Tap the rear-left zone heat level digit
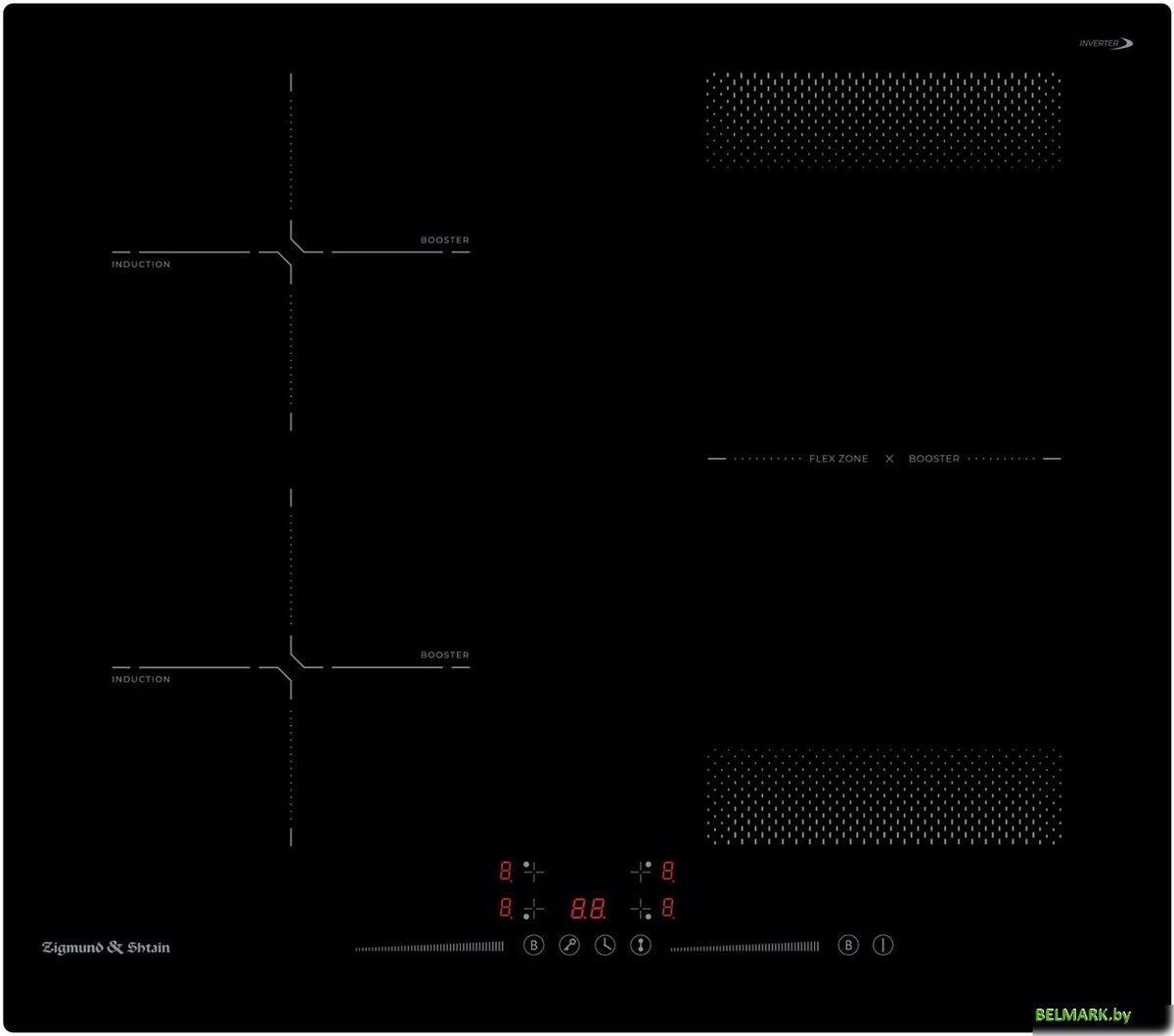This screenshot has width=1174, height=1036. pos(506,870)
